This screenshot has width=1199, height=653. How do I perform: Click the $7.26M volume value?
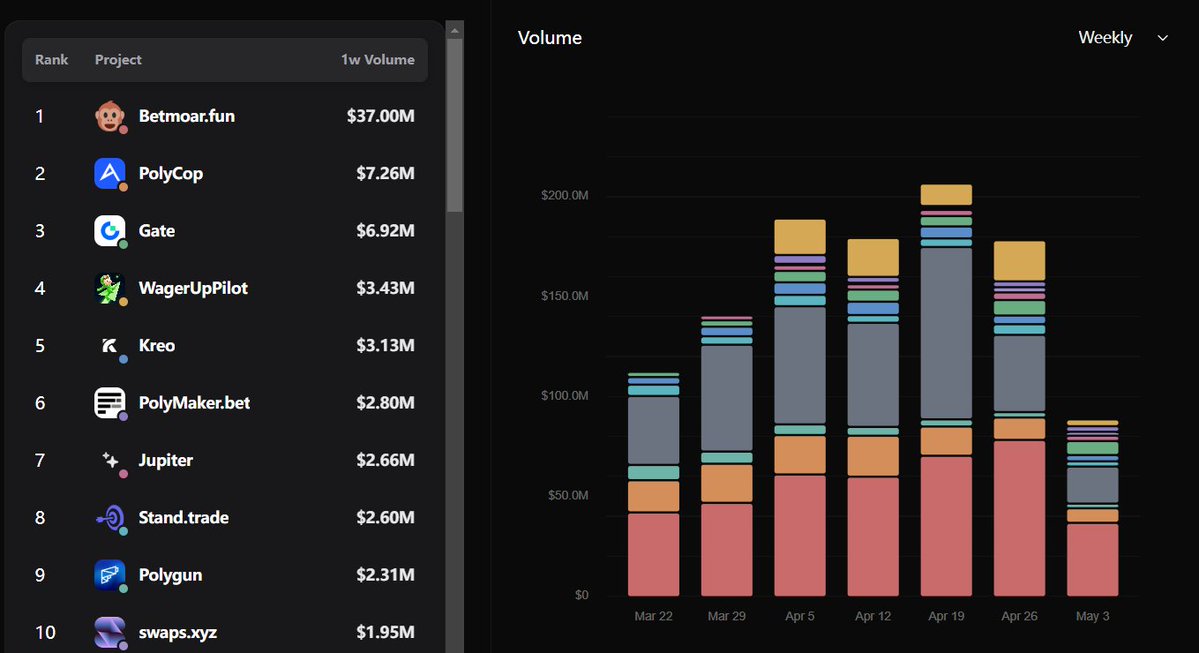[x=385, y=174]
